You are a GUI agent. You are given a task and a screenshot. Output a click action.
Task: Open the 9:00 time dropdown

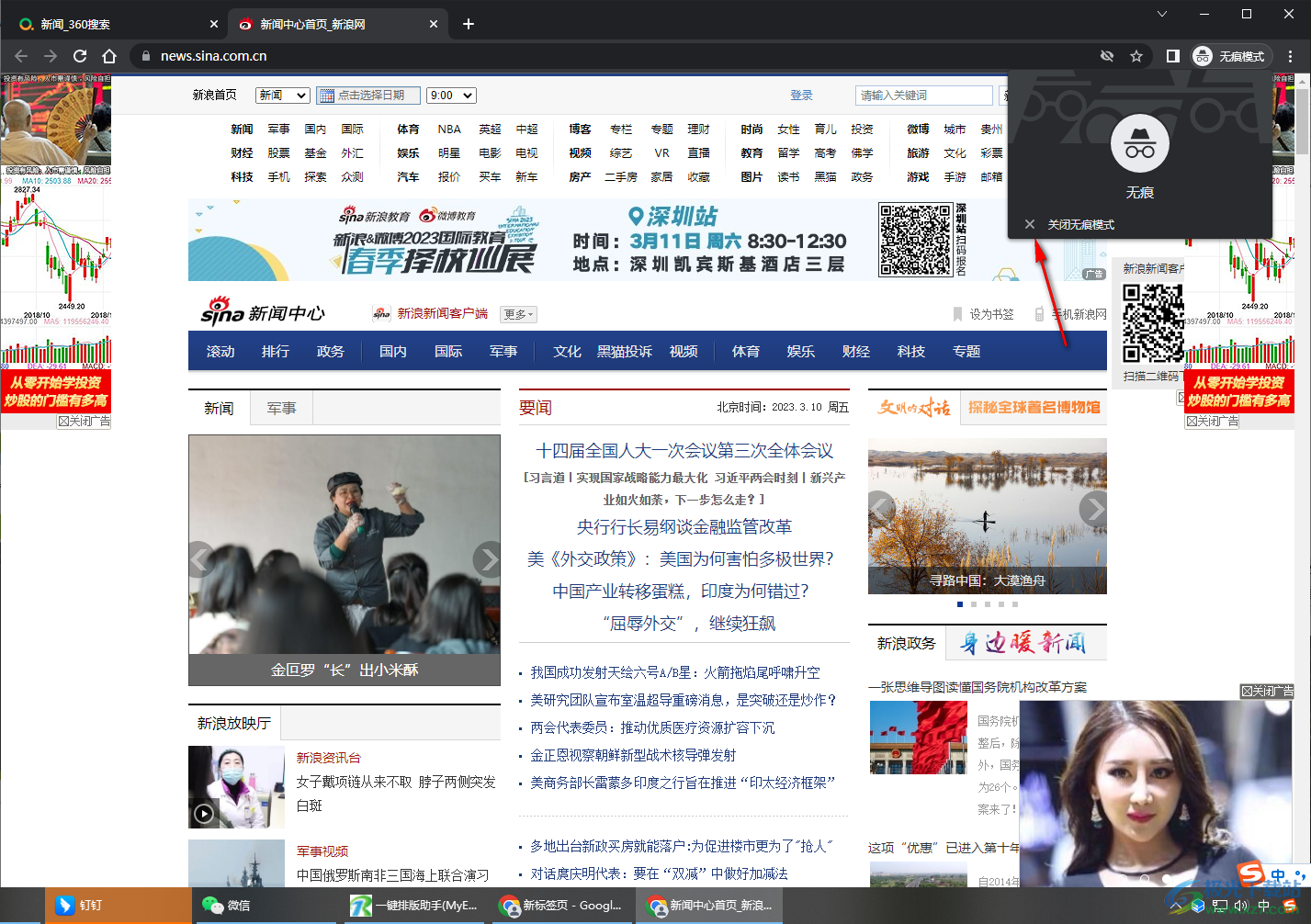pos(452,96)
